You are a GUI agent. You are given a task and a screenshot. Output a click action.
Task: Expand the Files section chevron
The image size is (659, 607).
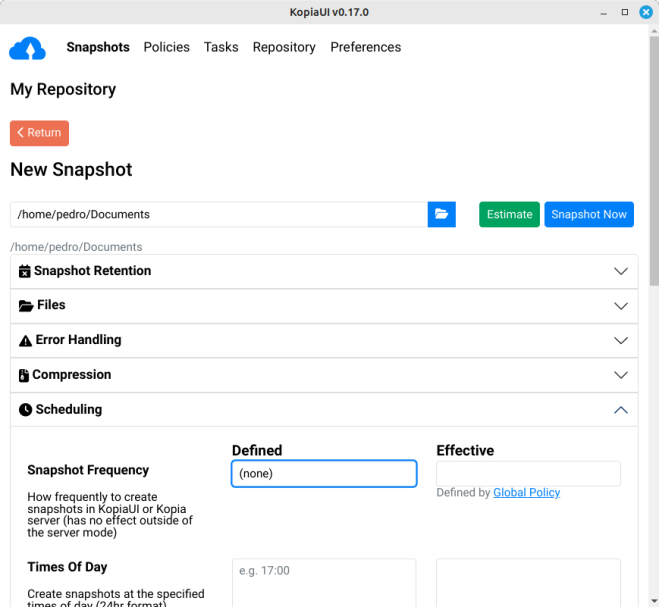pos(621,306)
